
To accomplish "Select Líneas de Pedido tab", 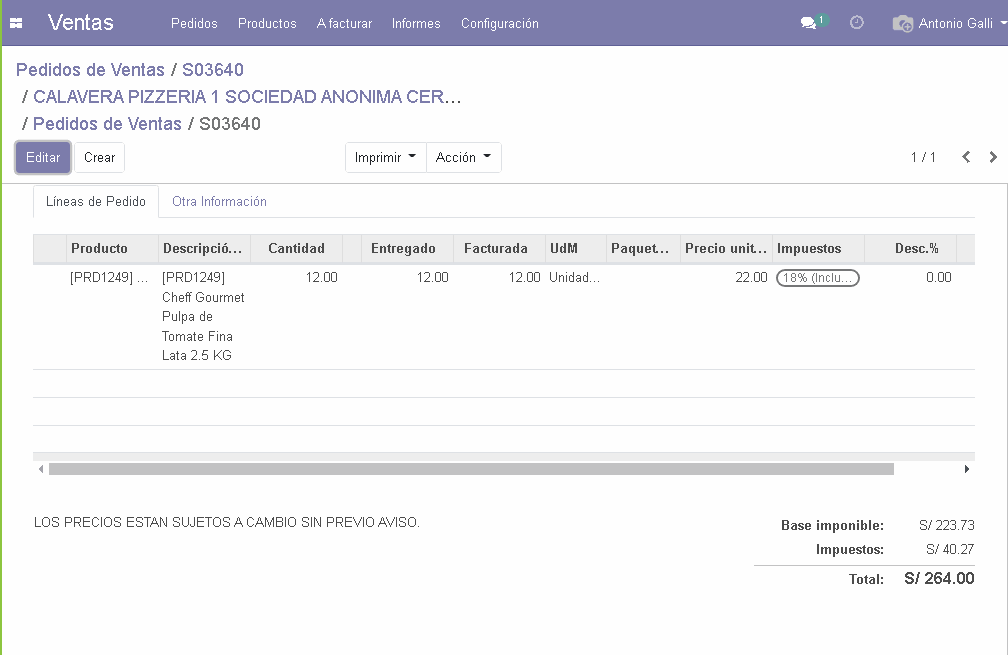I will coord(96,201).
